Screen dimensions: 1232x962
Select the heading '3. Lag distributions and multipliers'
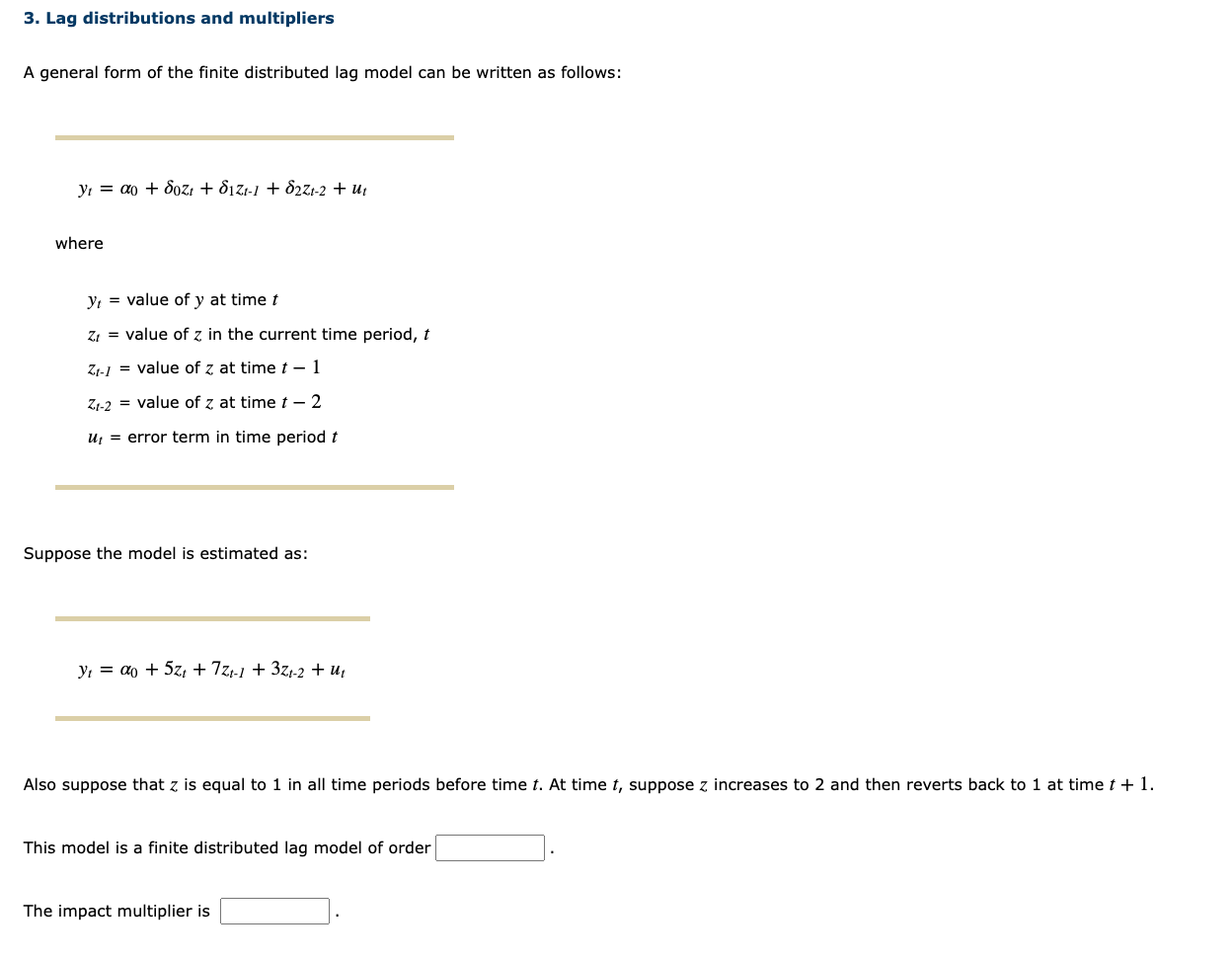pyautogui.click(x=179, y=18)
